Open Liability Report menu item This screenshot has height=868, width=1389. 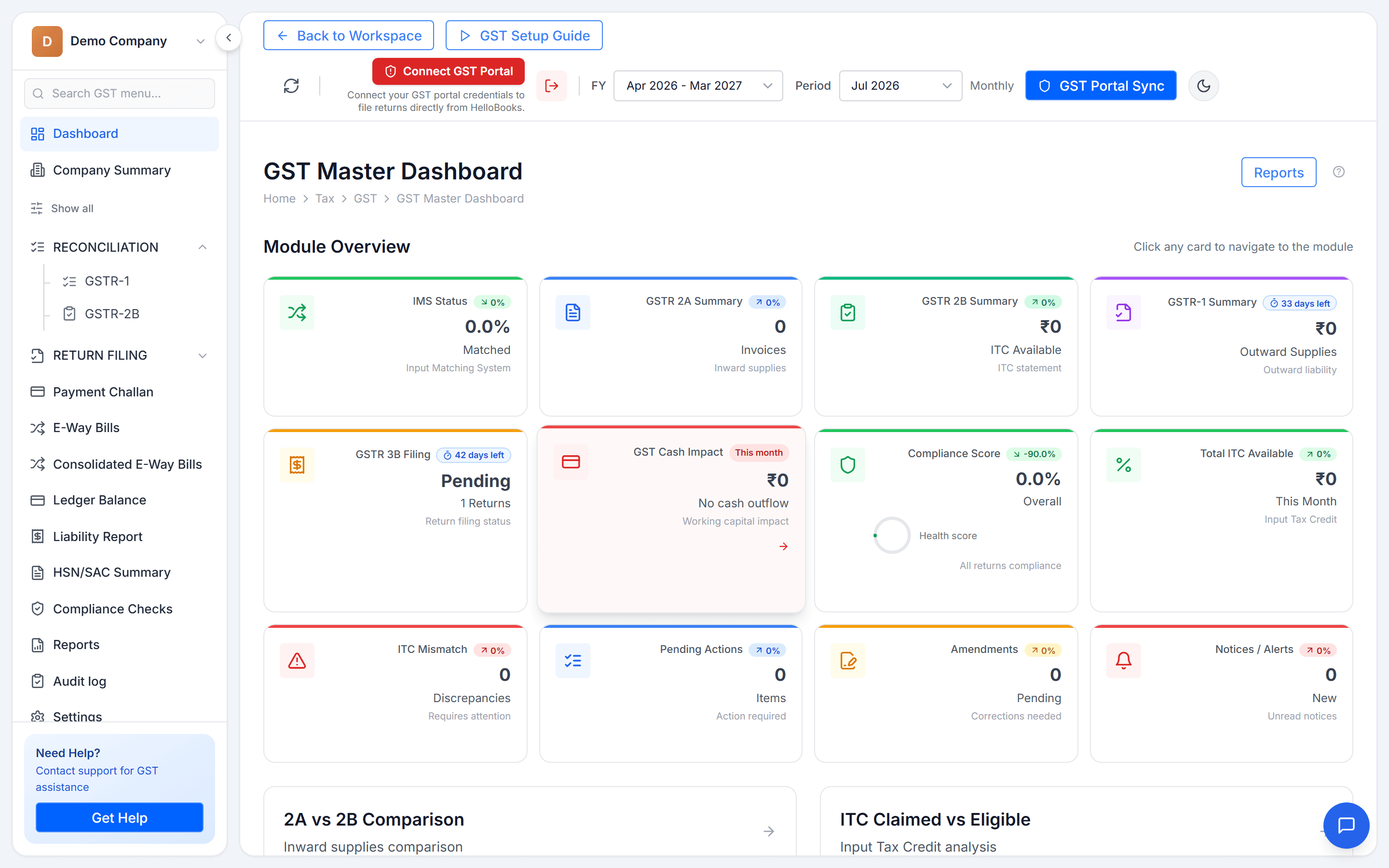[120, 536]
